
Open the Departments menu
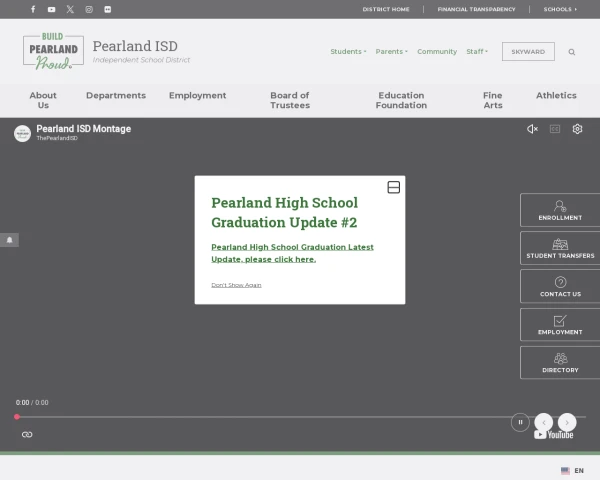pyautogui.click(x=116, y=95)
